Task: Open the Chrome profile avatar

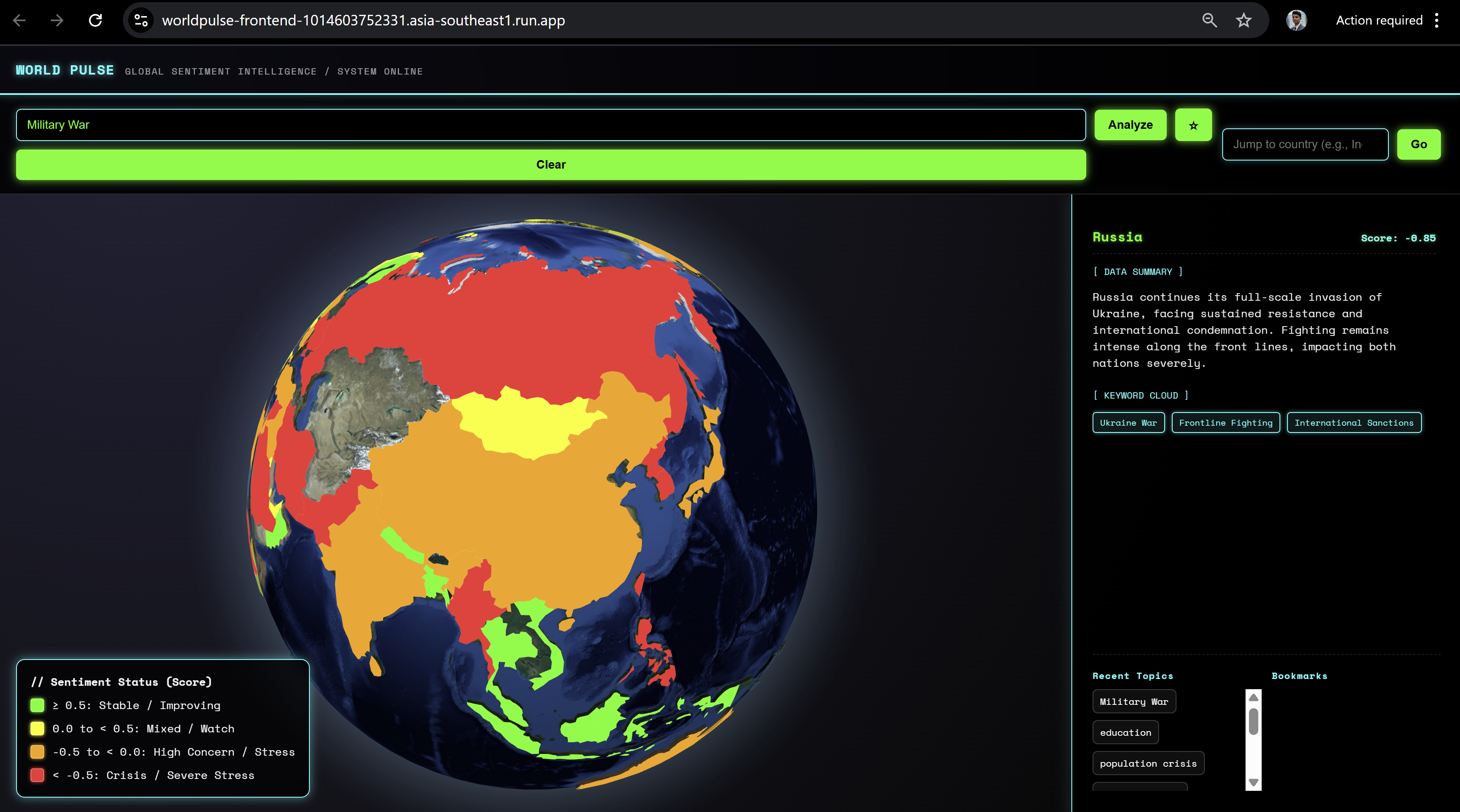Action: (1296, 20)
